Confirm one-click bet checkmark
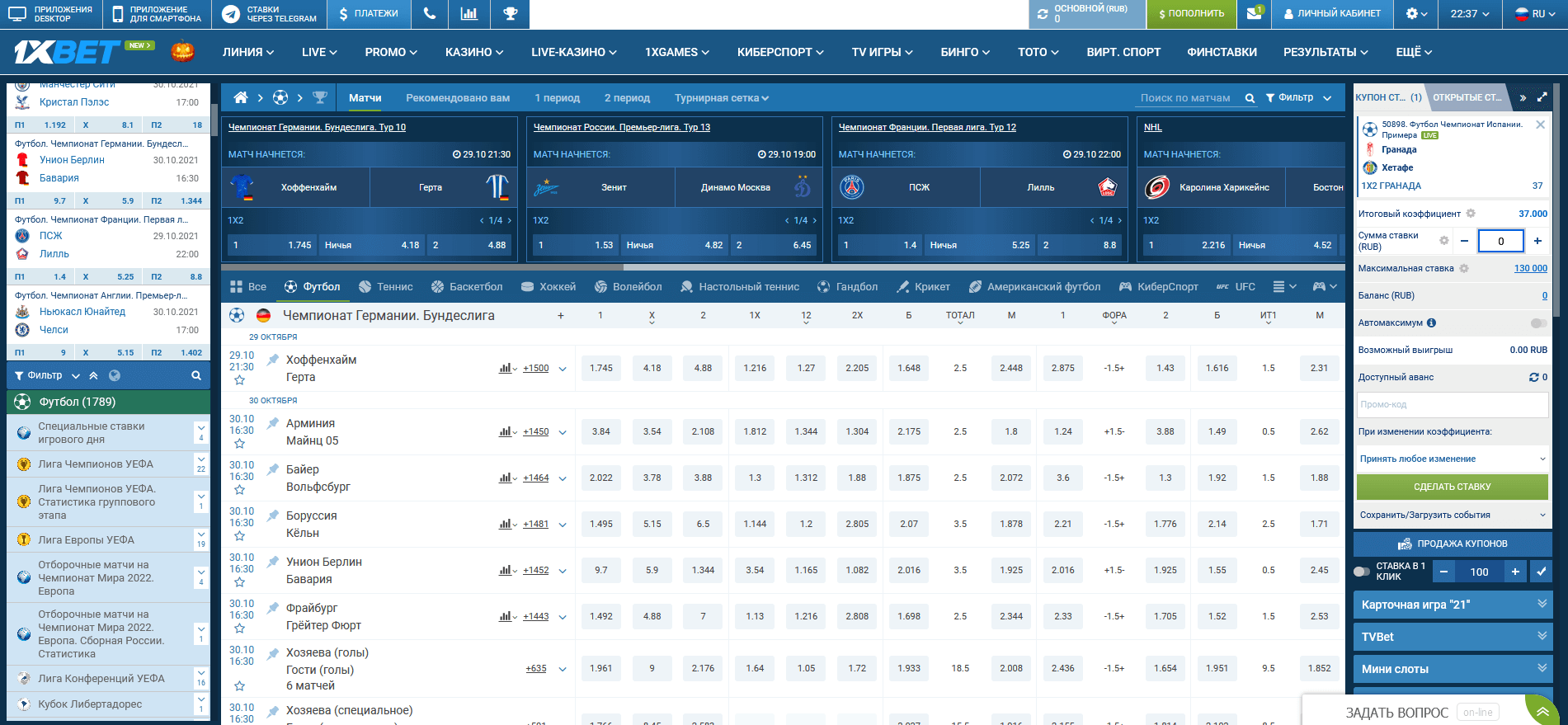The height and width of the screenshot is (725, 1568). pyautogui.click(x=1541, y=572)
